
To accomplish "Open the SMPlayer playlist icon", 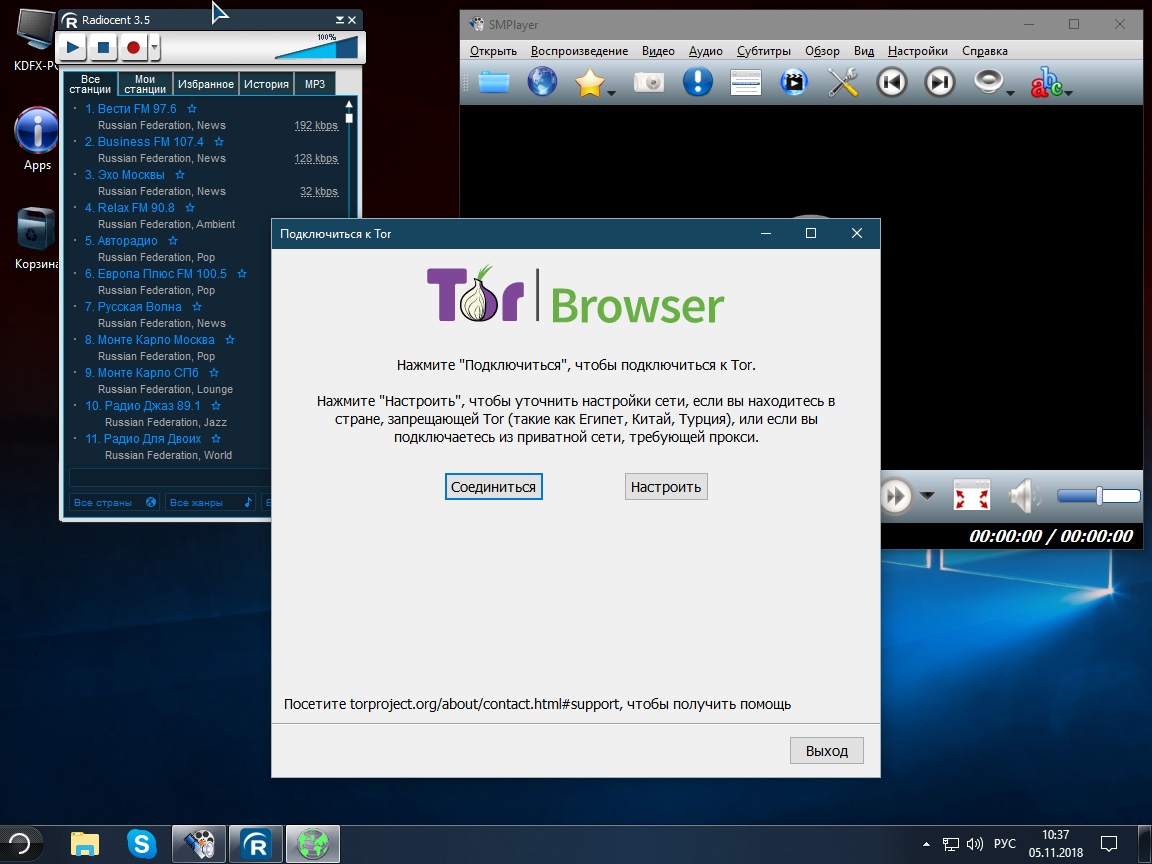I will point(746,82).
